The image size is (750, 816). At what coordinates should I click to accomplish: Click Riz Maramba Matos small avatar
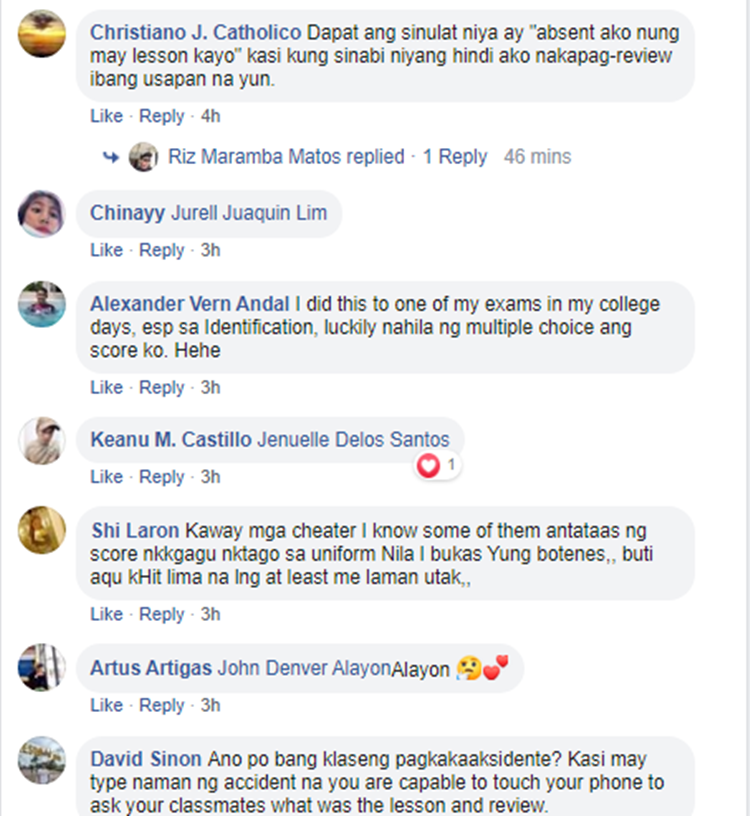[144, 157]
